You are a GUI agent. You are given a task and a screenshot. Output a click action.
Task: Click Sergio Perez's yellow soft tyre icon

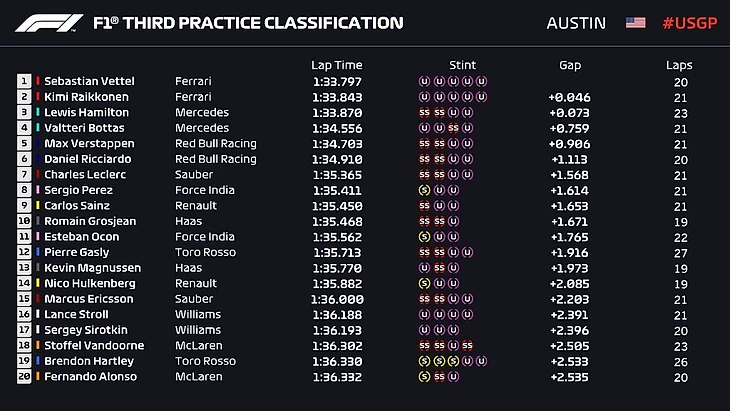point(424,190)
